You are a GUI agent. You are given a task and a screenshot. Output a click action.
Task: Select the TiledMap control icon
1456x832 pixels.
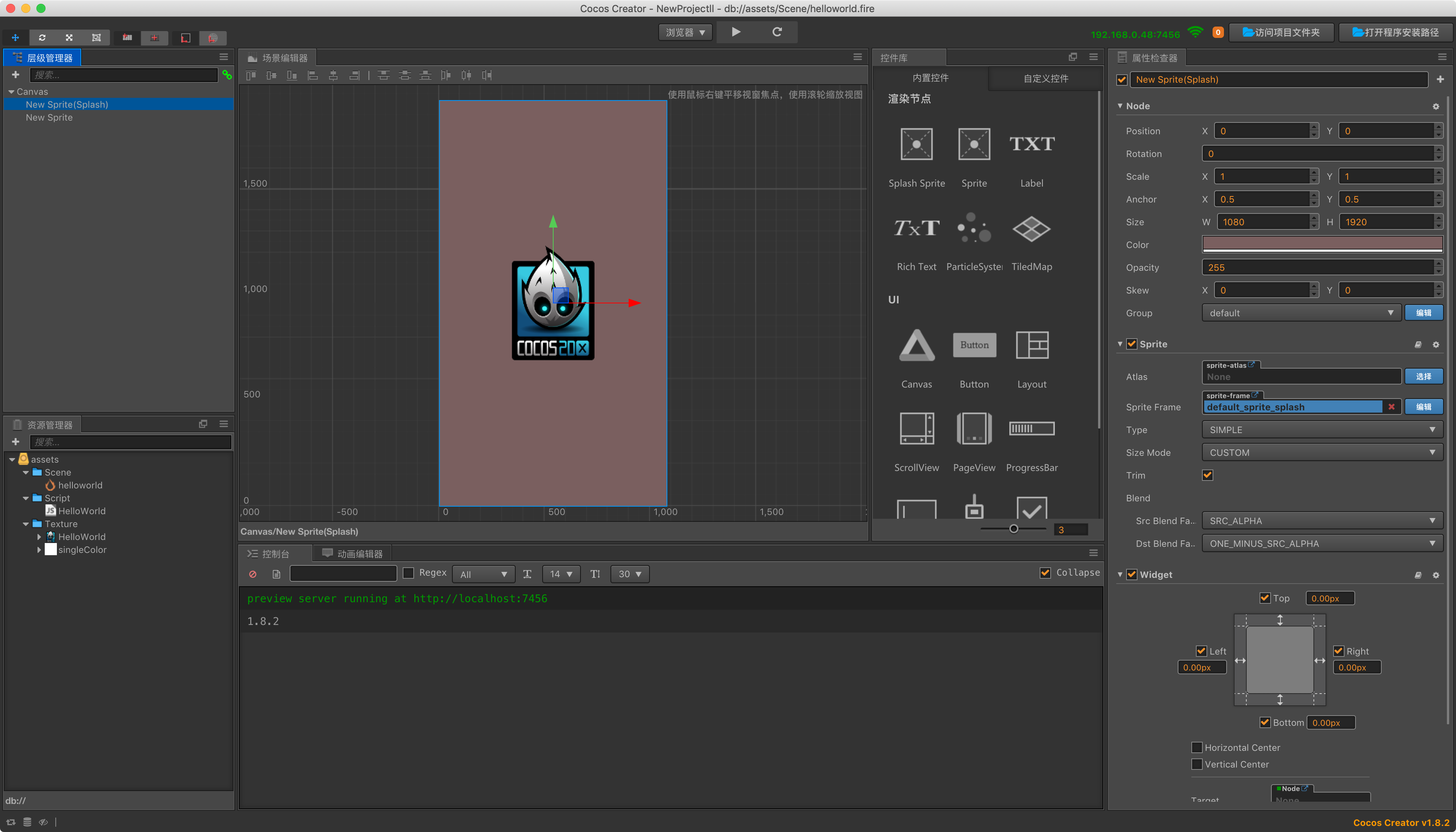pos(1031,229)
